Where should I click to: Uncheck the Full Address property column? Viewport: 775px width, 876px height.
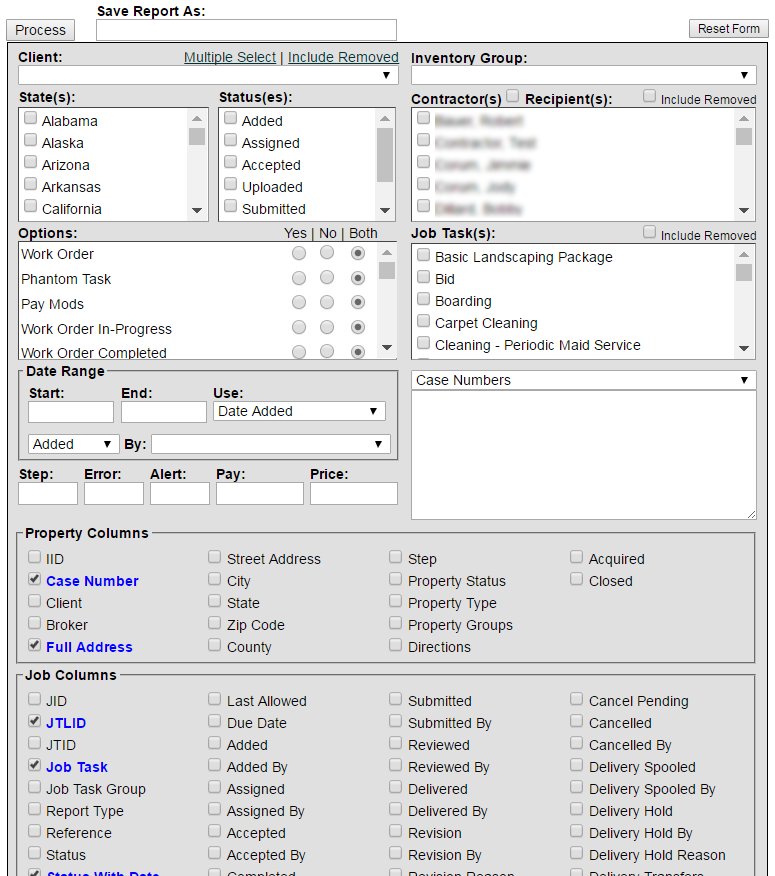(x=35, y=645)
